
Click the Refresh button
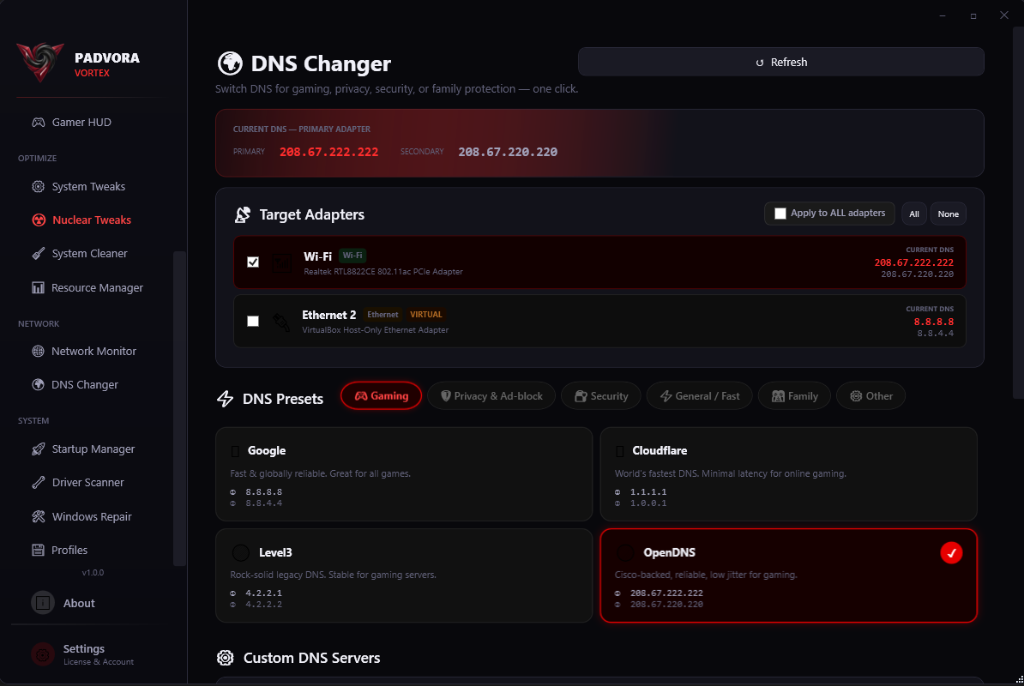coord(781,62)
